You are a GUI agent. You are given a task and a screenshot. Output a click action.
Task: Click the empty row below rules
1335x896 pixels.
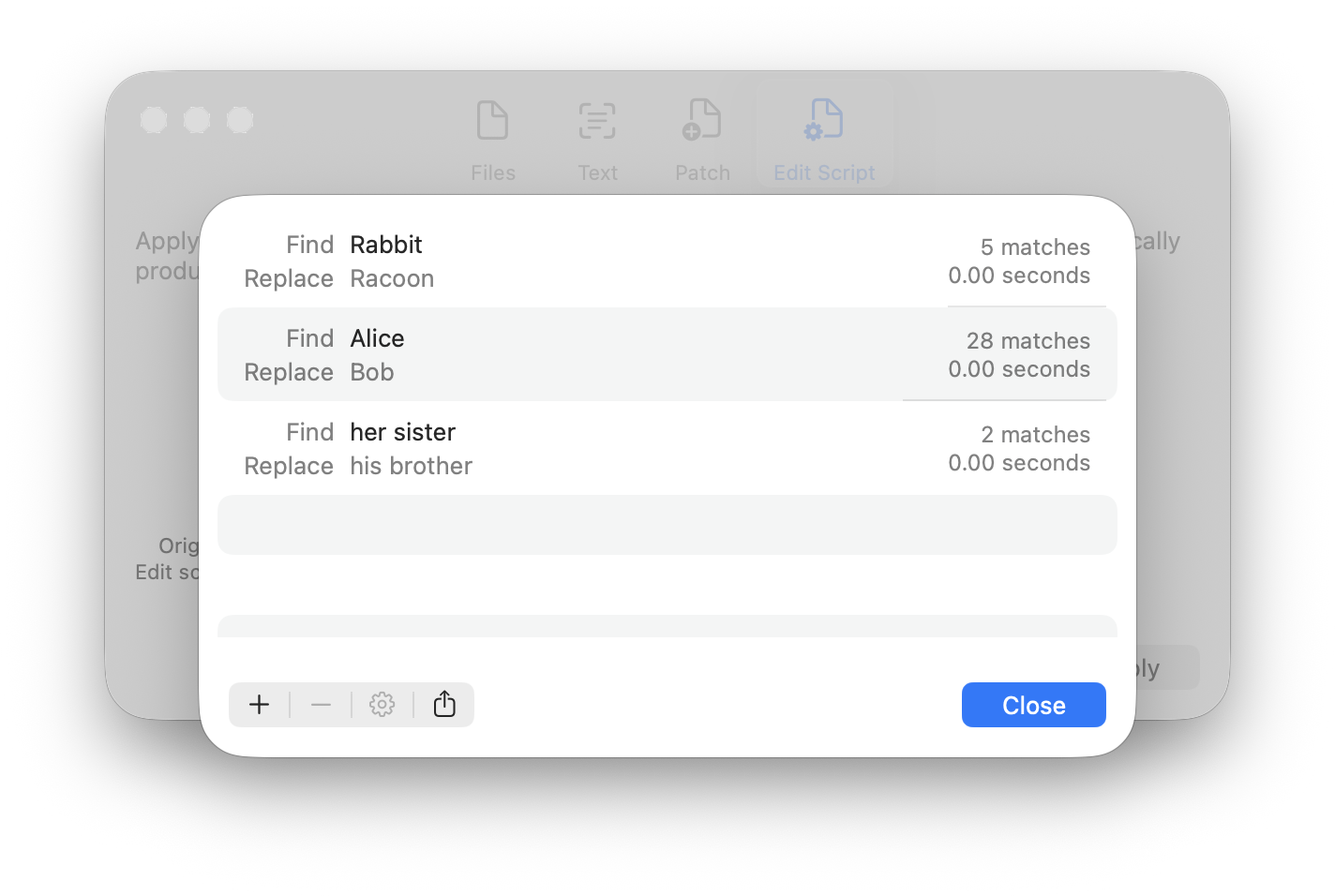tap(667, 525)
